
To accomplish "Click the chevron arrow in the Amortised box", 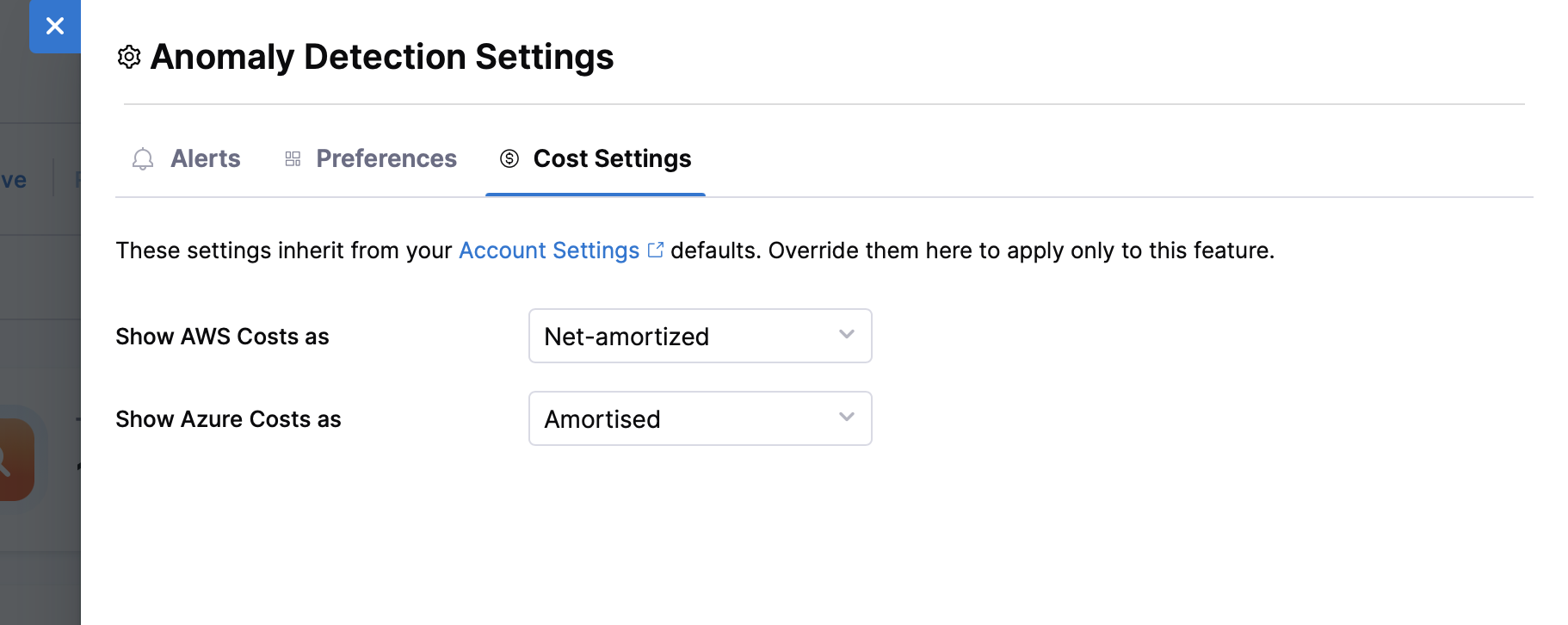I will pos(847,418).
